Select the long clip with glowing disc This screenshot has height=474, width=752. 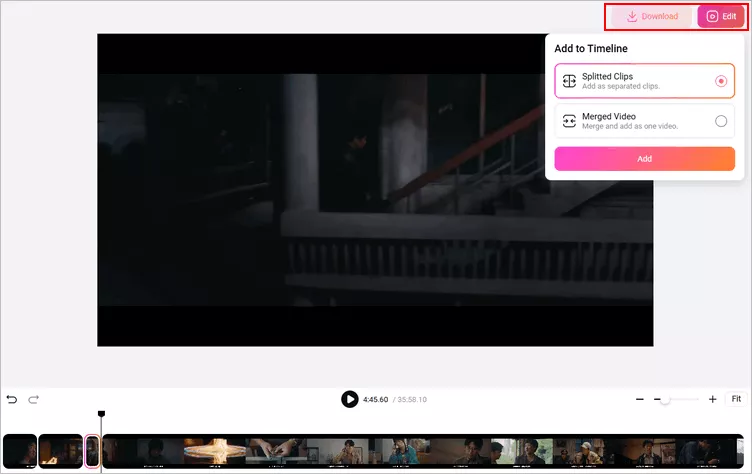423,451
